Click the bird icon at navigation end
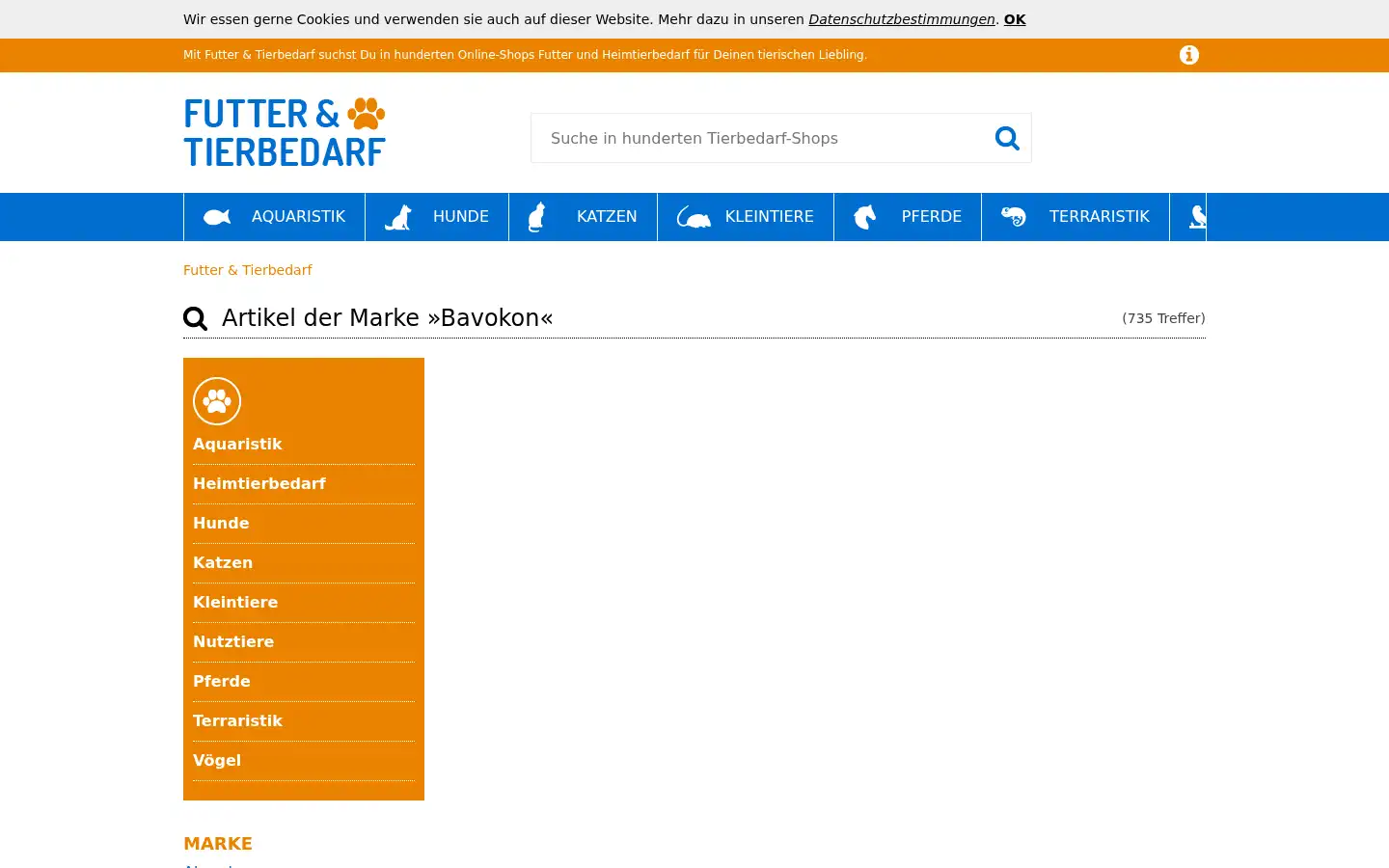The width and height of the screenshot is (1389, 868). tap(1197, 217)
